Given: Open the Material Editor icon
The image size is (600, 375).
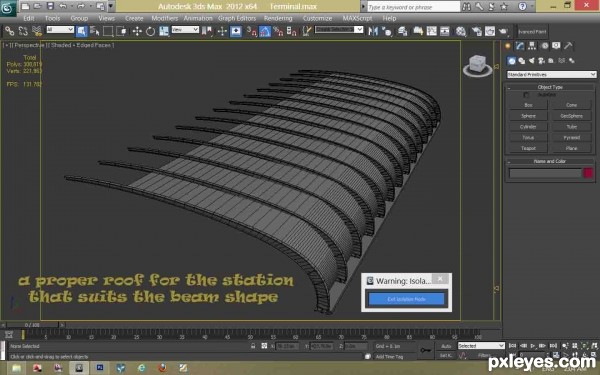Looking at the screenshot, I should coord(461,31).
